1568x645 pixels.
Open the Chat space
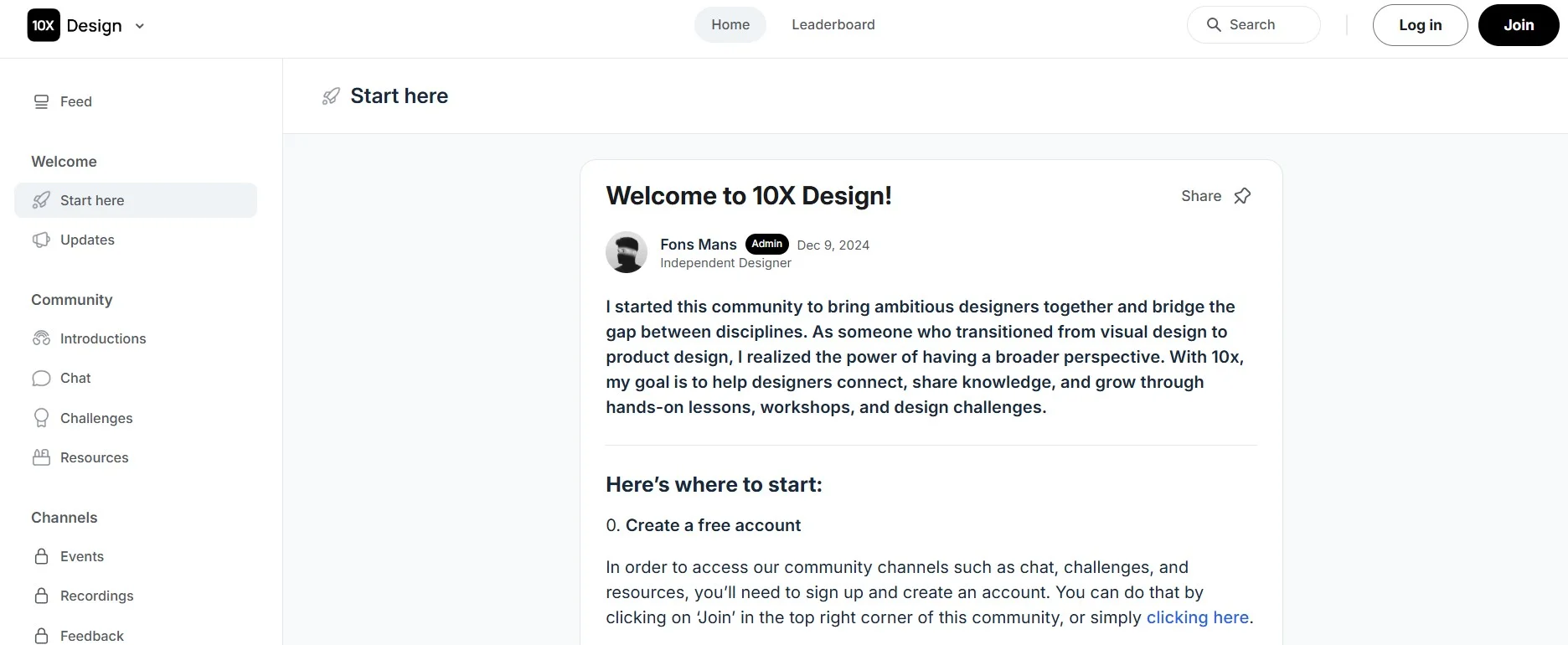point(136,378)
